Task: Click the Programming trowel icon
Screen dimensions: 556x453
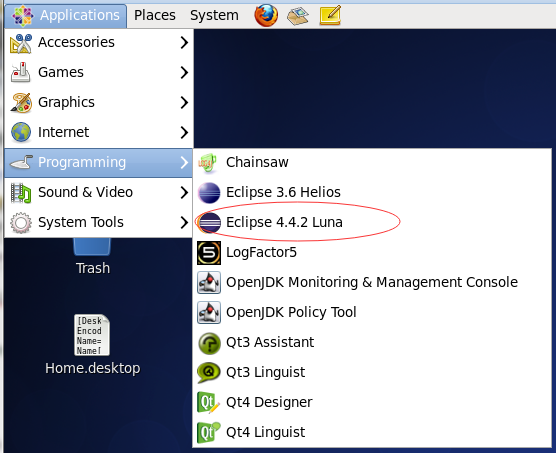Action: (21, 162)
